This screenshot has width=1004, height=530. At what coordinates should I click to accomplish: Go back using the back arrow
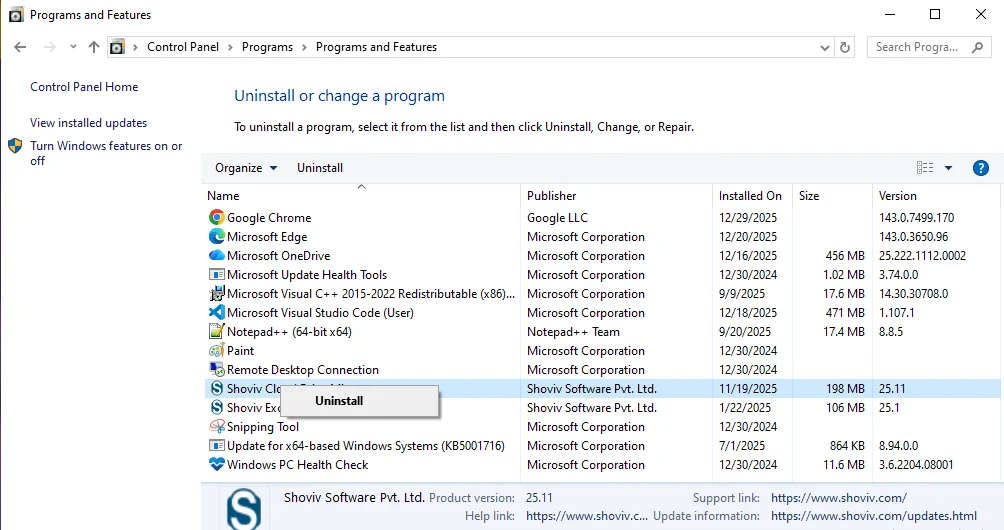20,47
